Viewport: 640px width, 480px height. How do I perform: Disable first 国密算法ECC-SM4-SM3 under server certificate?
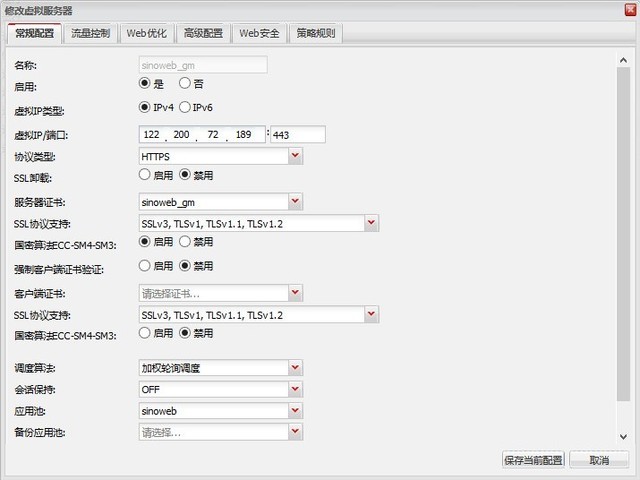coord(184,242)
